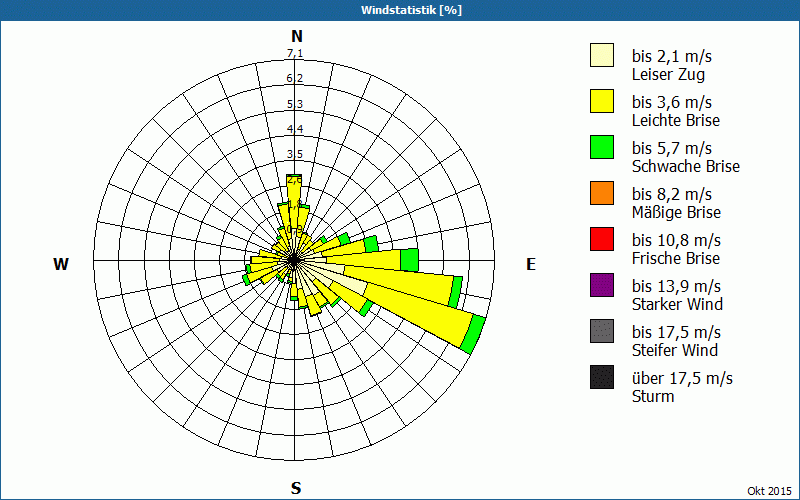Click the 'bis 2,1 m/s' speed text

click(x=671, y=56)
